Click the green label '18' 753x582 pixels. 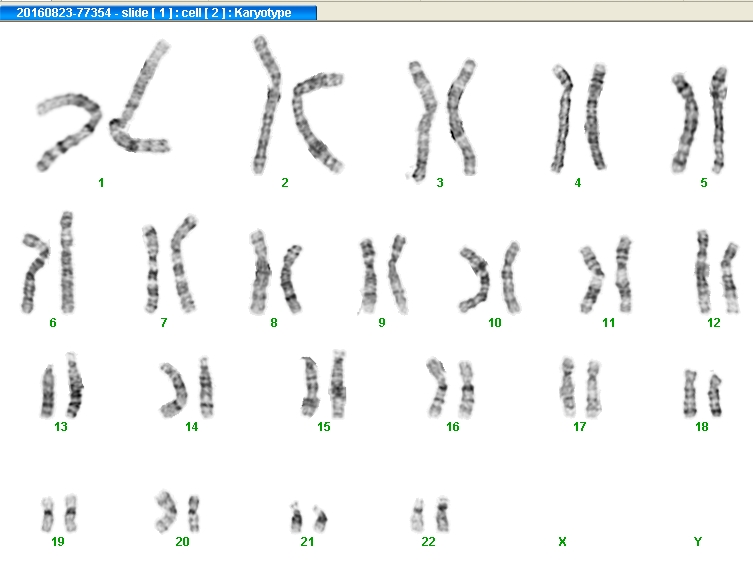pos(702,426)
